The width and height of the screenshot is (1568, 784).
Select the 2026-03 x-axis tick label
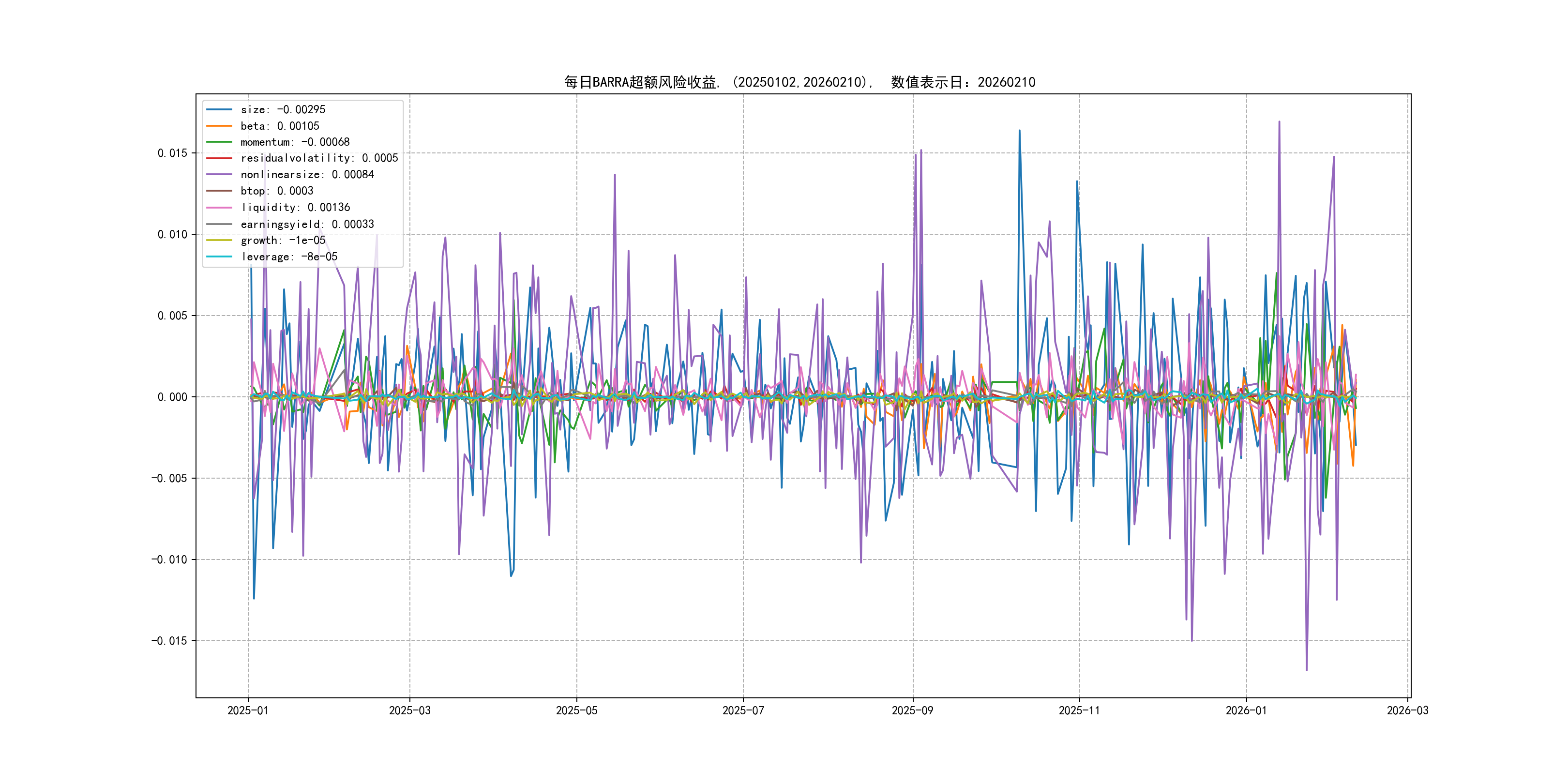(x=1407, y=710)
